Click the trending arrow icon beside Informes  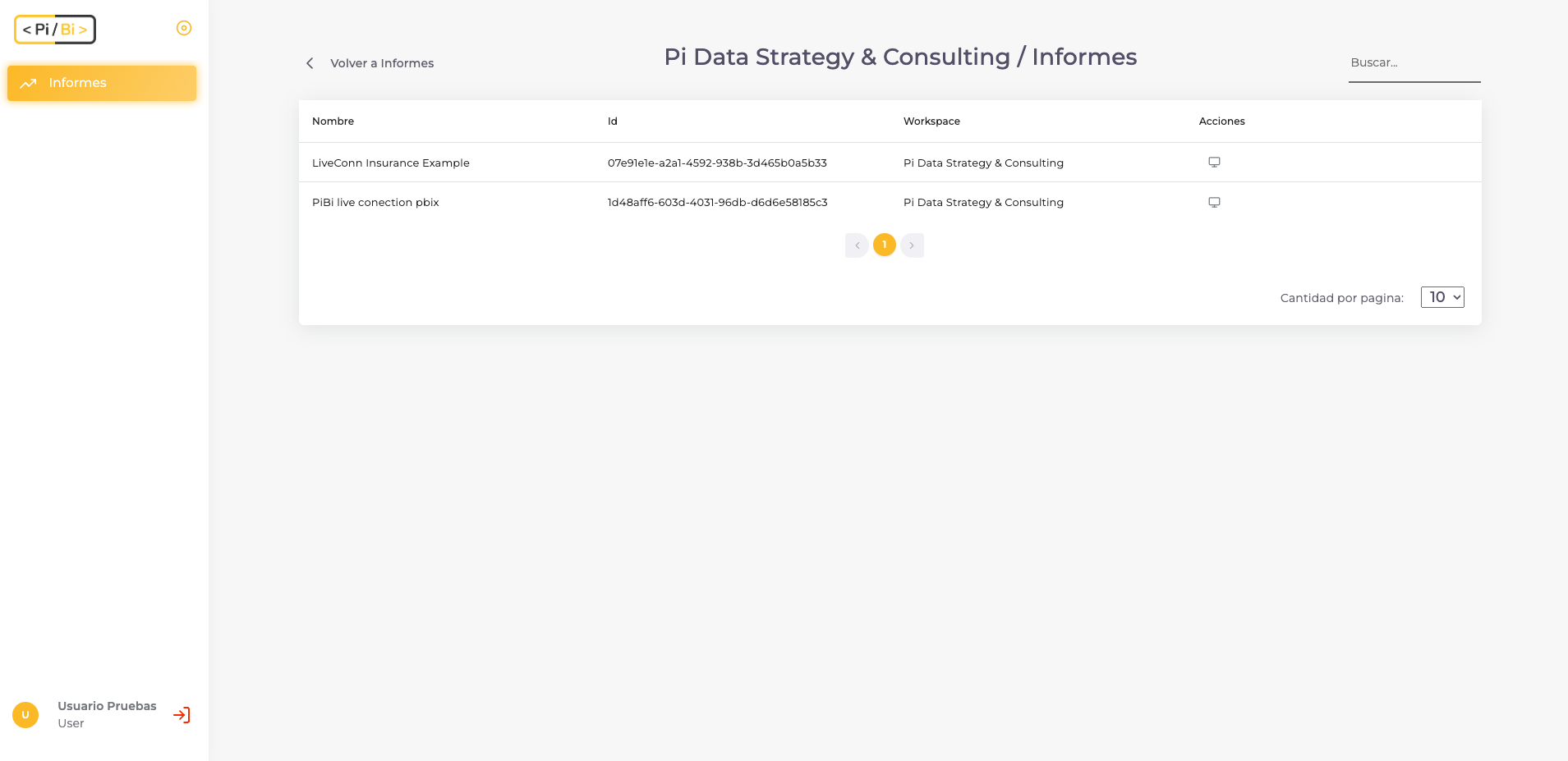[x=29, y=83]
